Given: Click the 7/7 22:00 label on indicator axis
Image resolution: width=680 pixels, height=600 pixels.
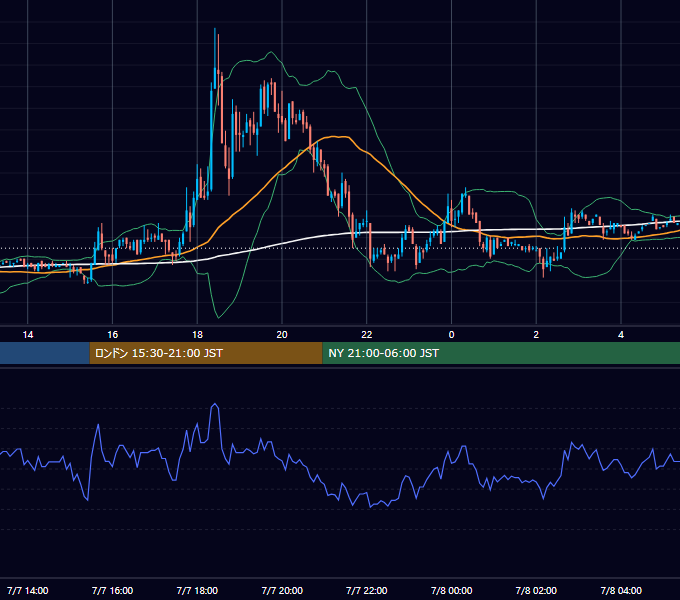Looking at the screenshot, I should [367, 590].
